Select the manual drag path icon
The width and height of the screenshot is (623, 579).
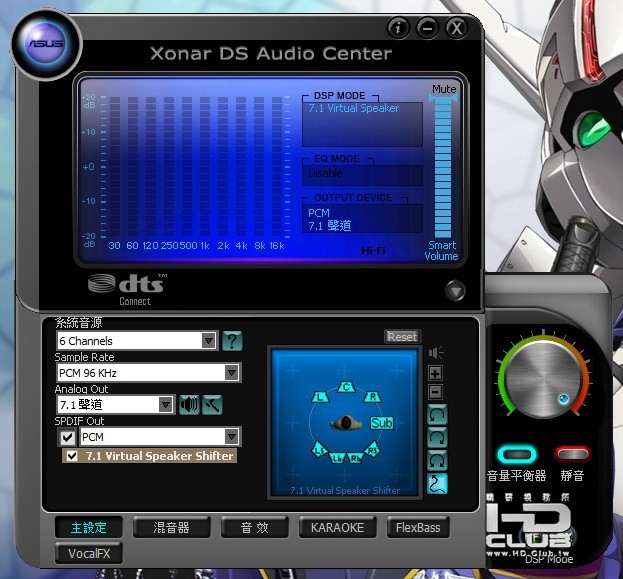coord(437,484)
